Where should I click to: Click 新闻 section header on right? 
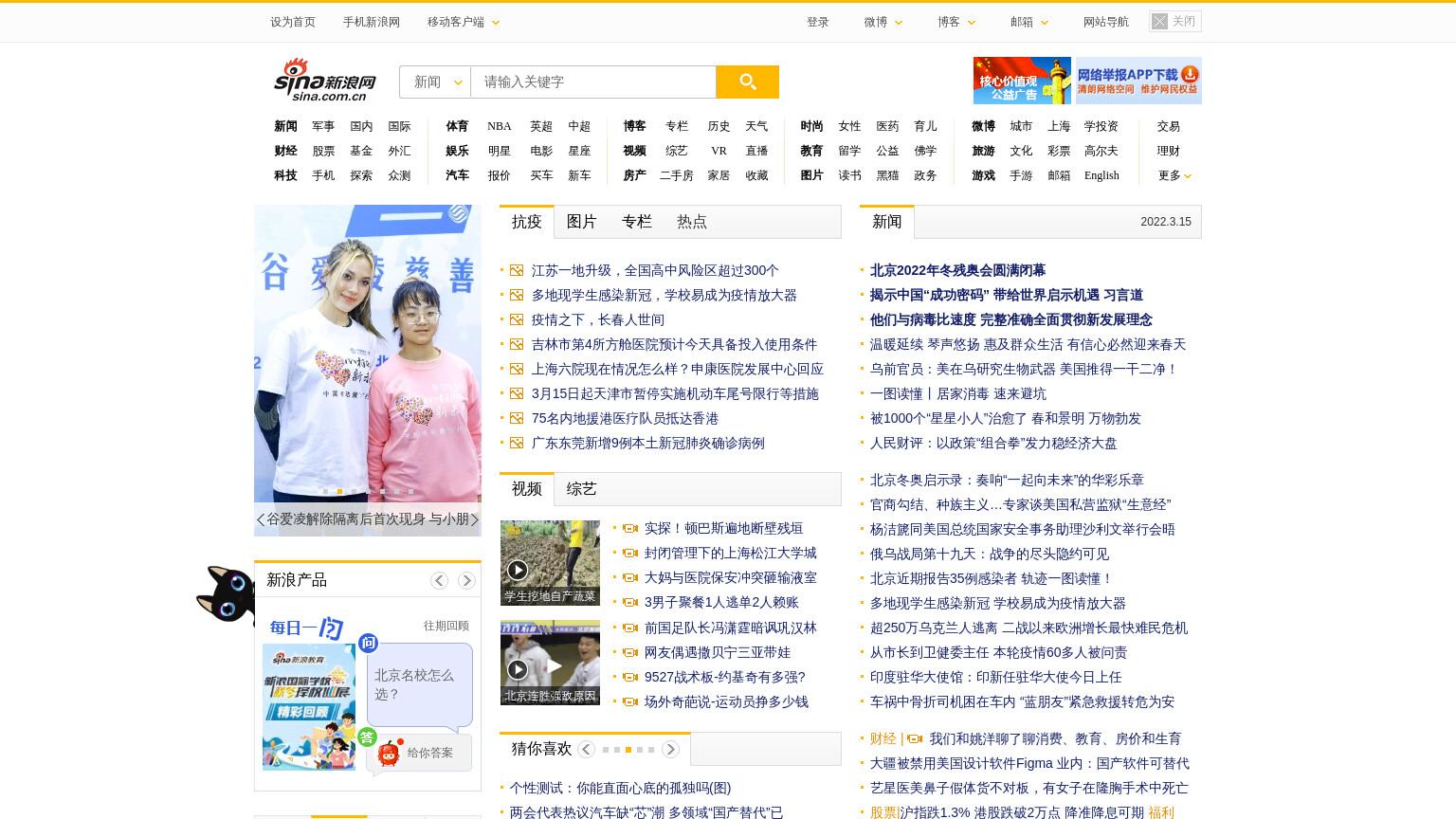(887, 222)
